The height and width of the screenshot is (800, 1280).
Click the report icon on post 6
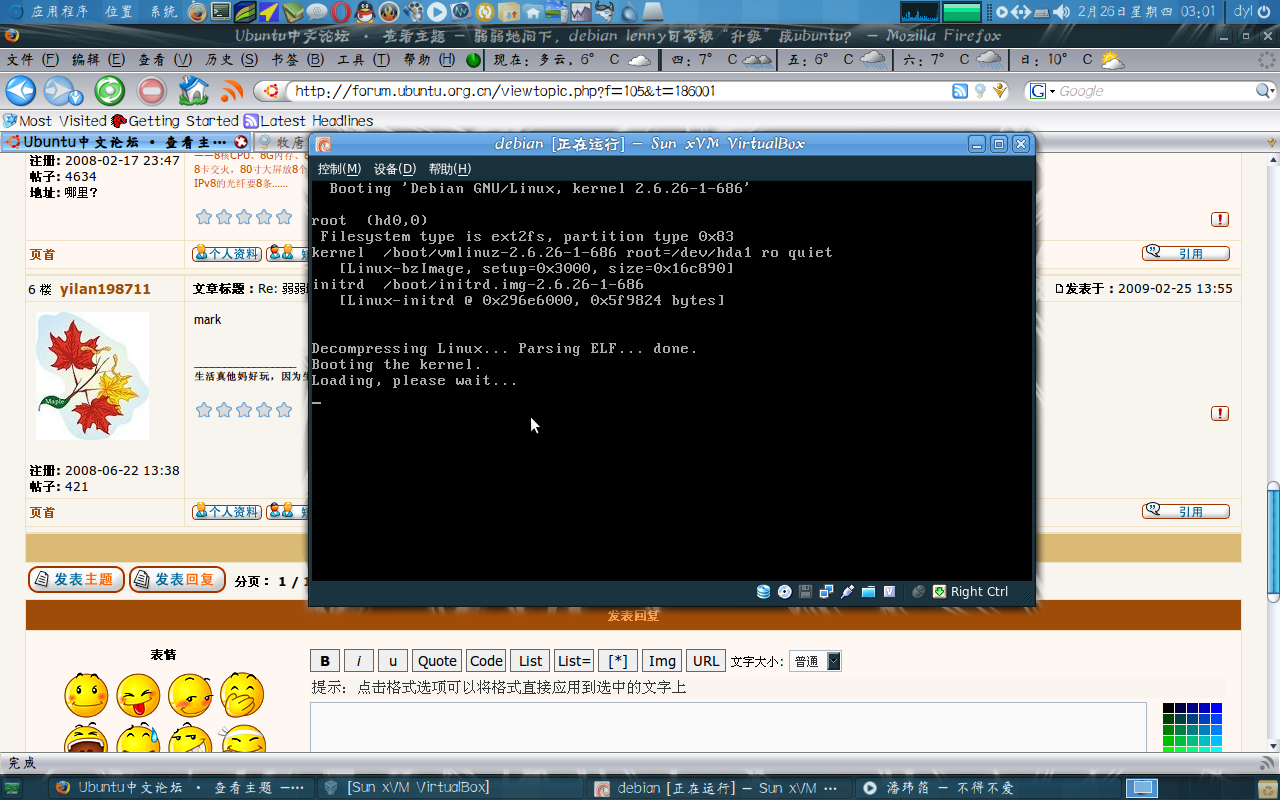tap(1220, 414)
